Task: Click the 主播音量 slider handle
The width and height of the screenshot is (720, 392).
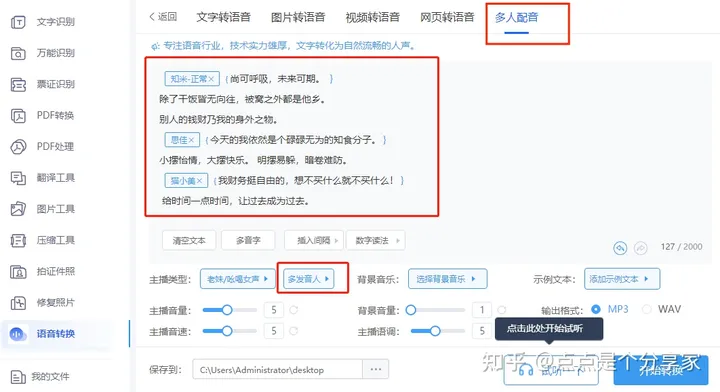Action: [x=227, y=310]
